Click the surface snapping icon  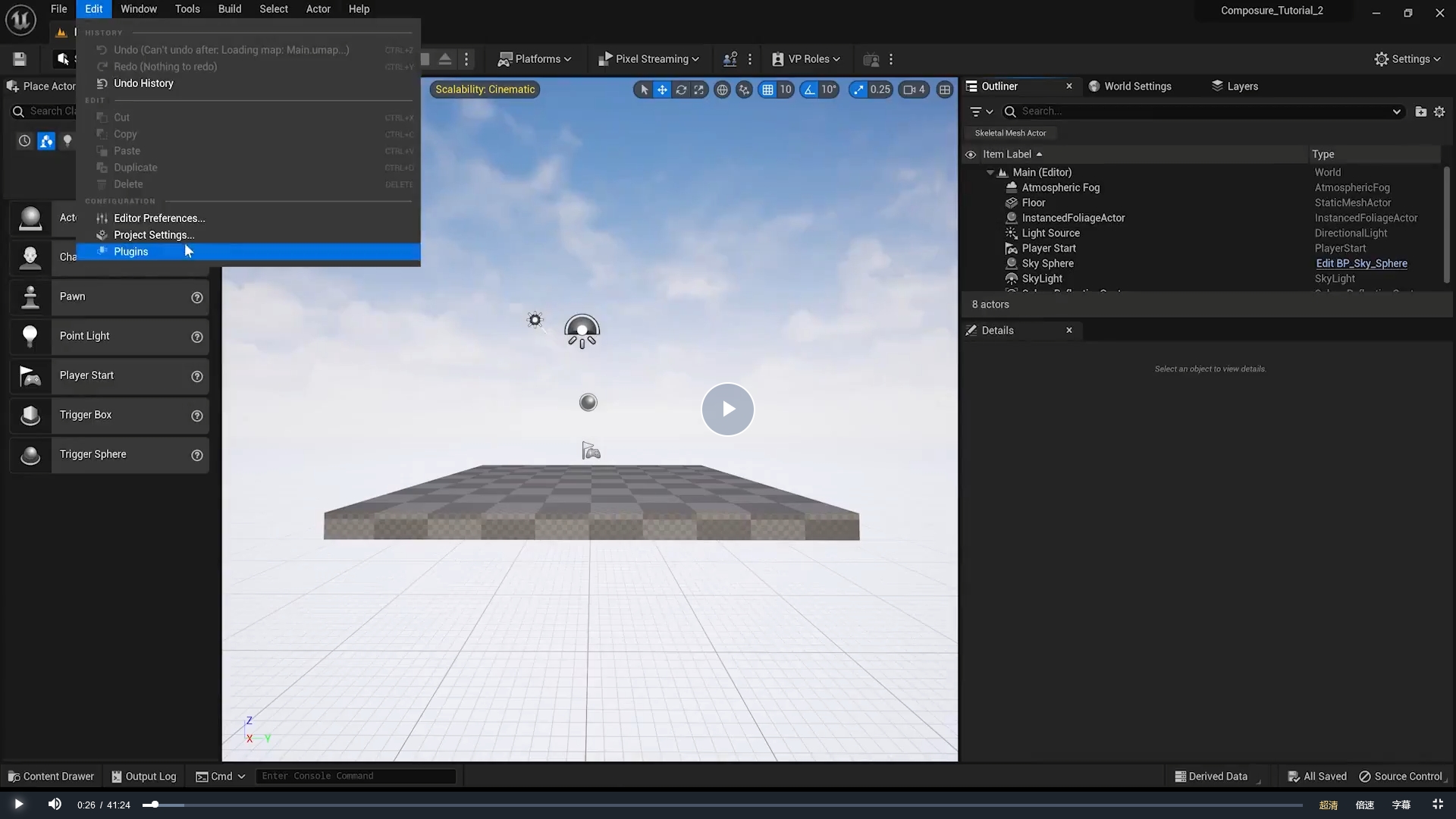click(744, 89)
